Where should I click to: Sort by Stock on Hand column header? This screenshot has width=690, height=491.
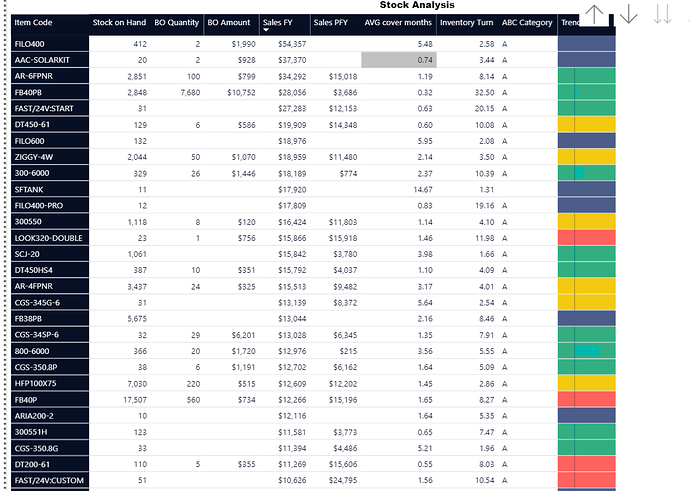coord(119,22)
